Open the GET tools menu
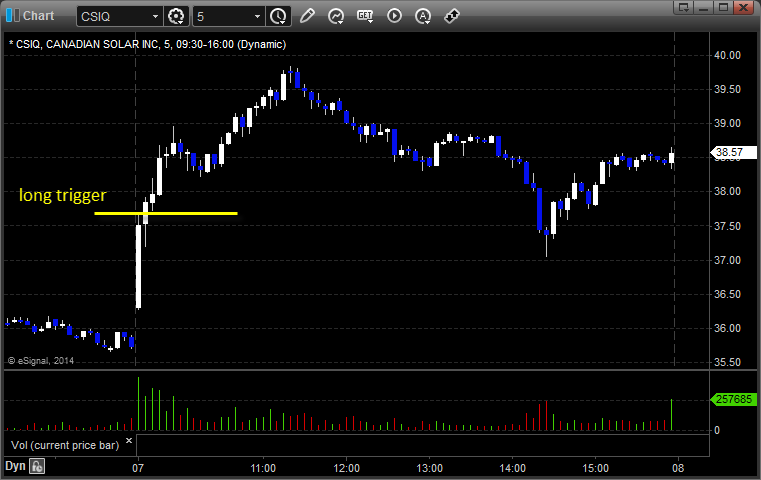 [x=365, y=16]
